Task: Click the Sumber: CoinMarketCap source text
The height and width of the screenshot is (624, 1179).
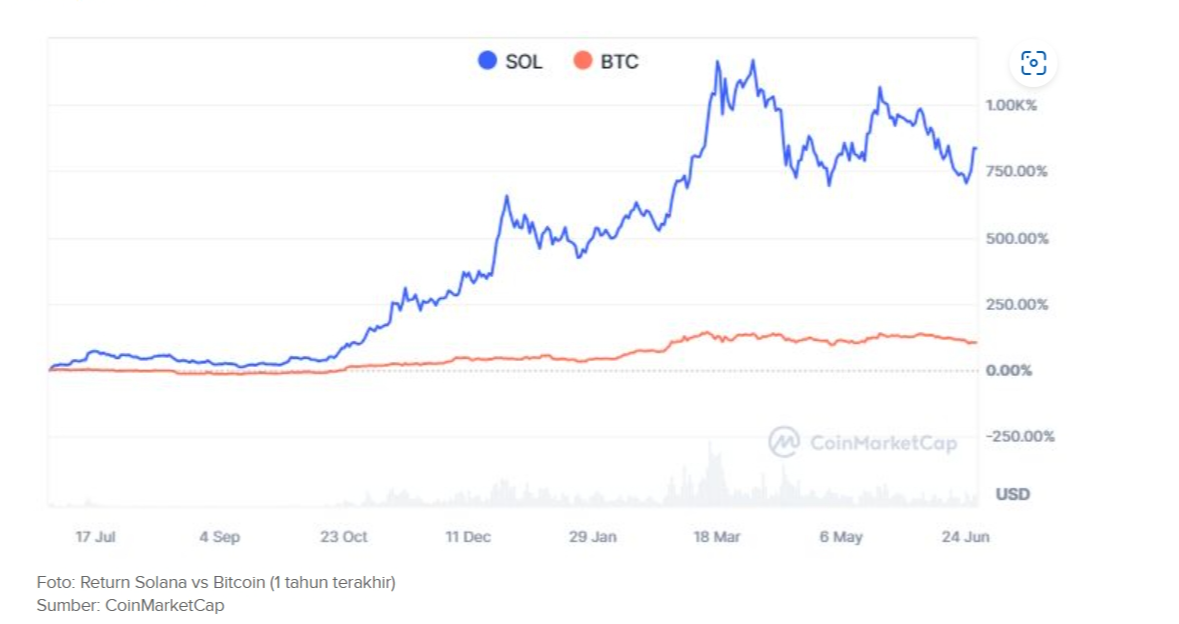Action: [131, 605]
